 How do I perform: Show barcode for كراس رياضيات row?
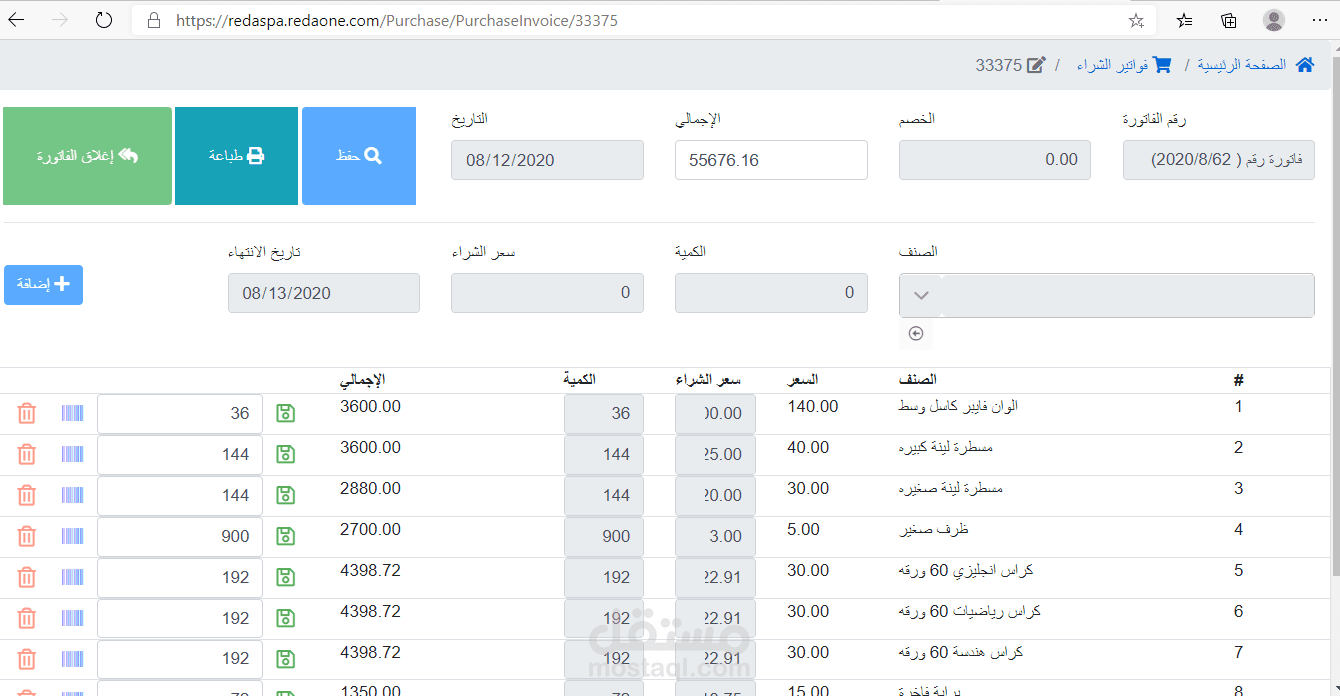coord(72,618)
